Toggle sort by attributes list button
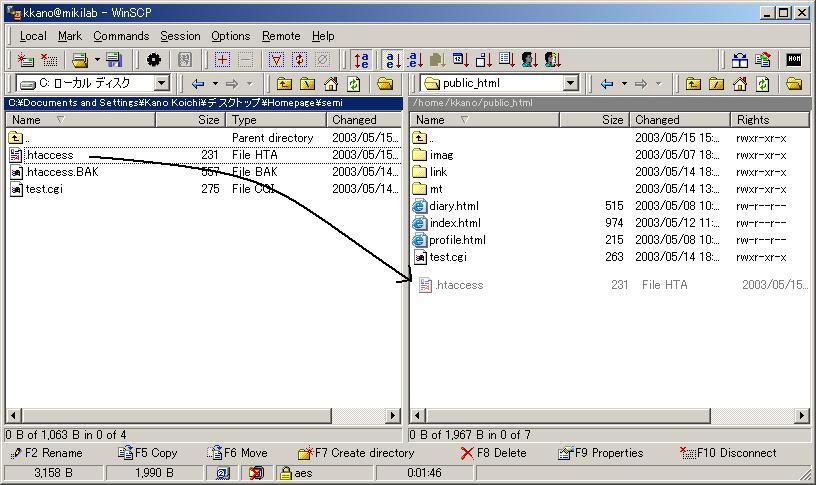 [507, 60]
